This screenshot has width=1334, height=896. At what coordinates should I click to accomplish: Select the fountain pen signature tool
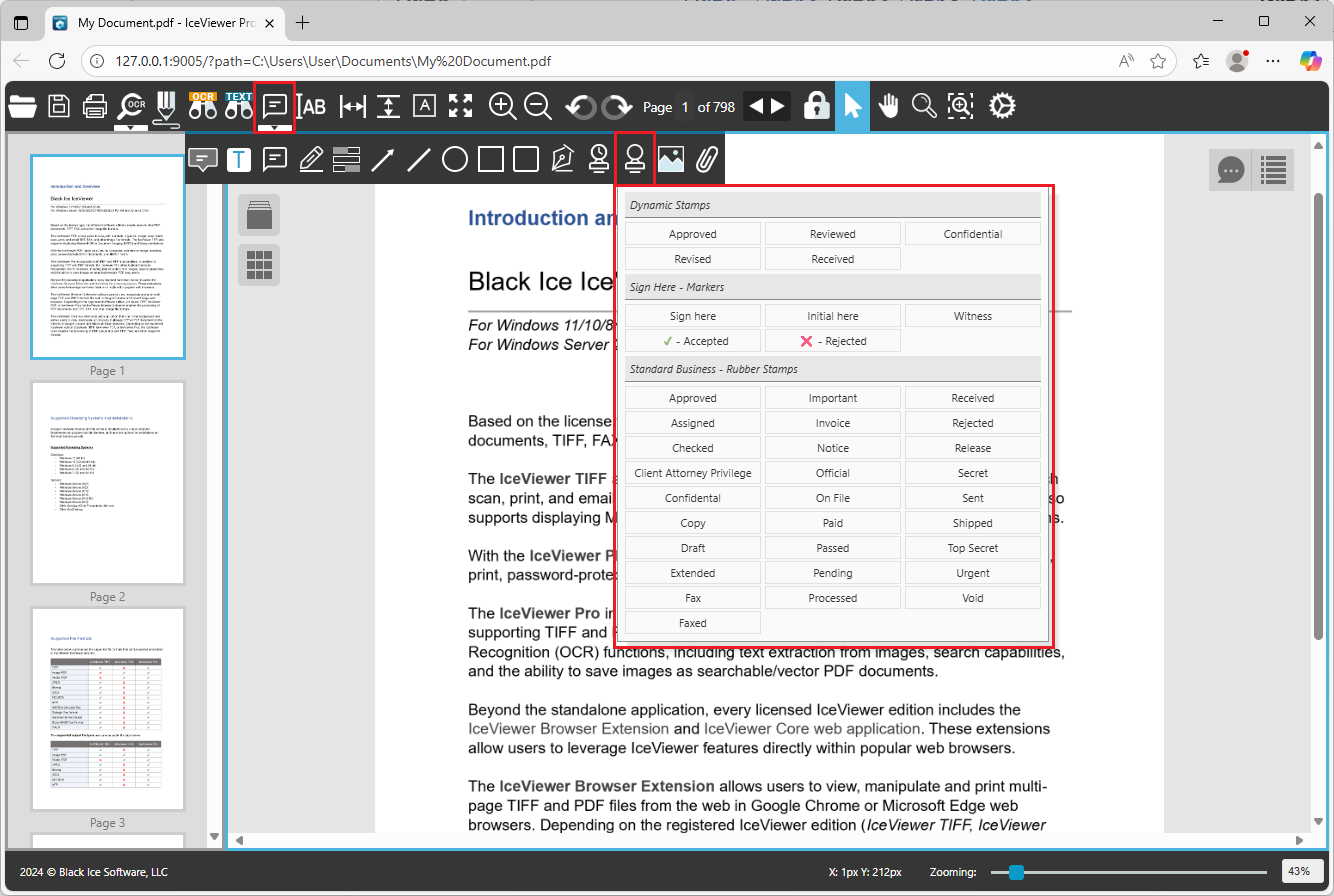[563, 159]
